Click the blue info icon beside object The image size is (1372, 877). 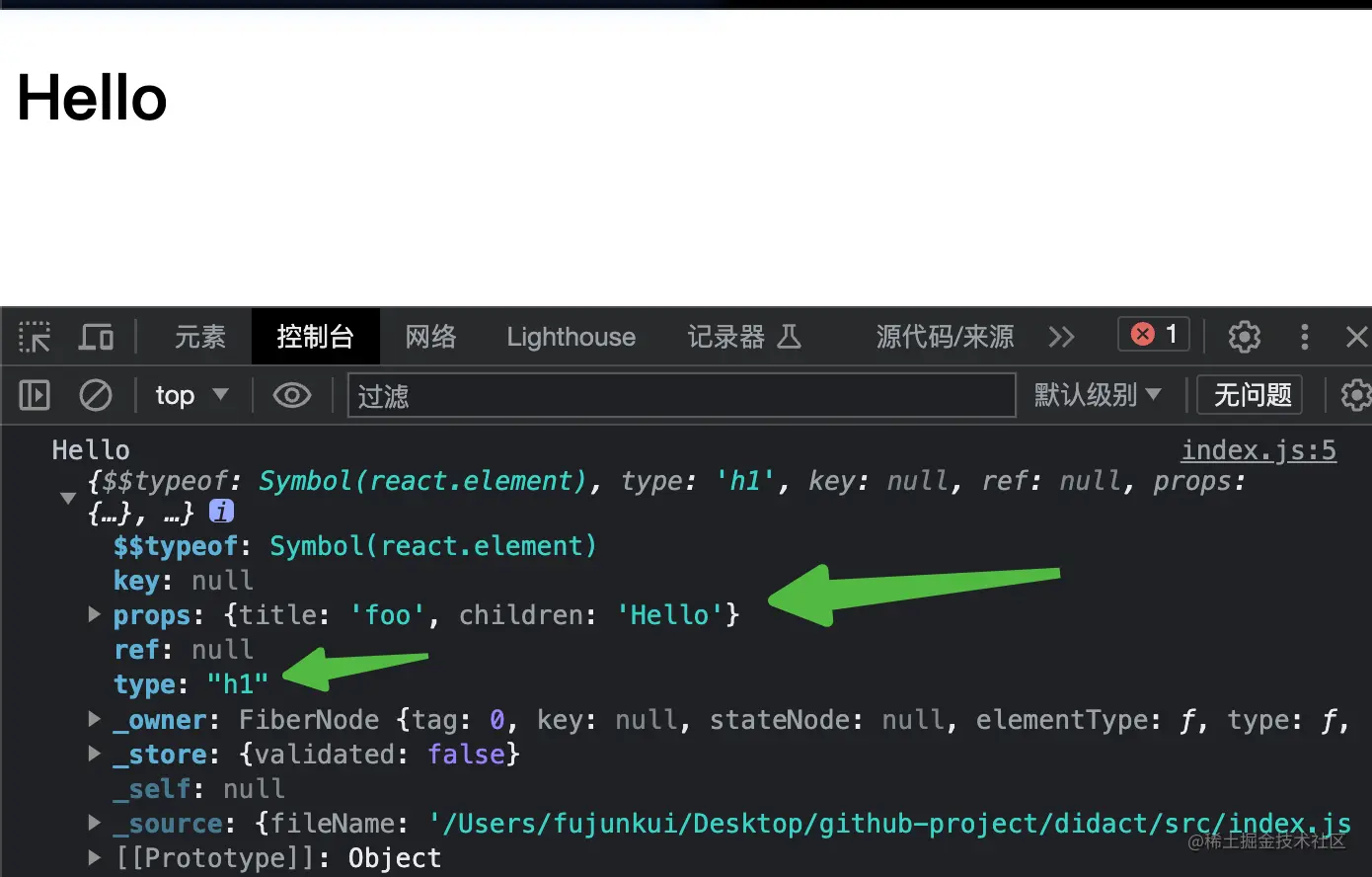222,512
